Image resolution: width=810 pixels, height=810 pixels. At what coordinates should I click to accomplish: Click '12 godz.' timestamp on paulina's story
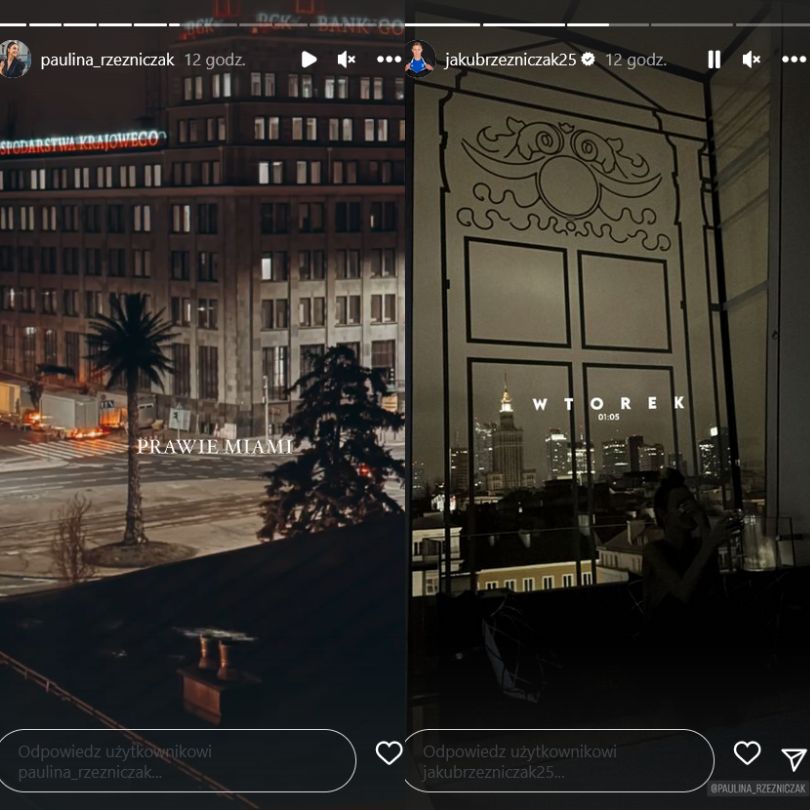(x=214, y=60)
